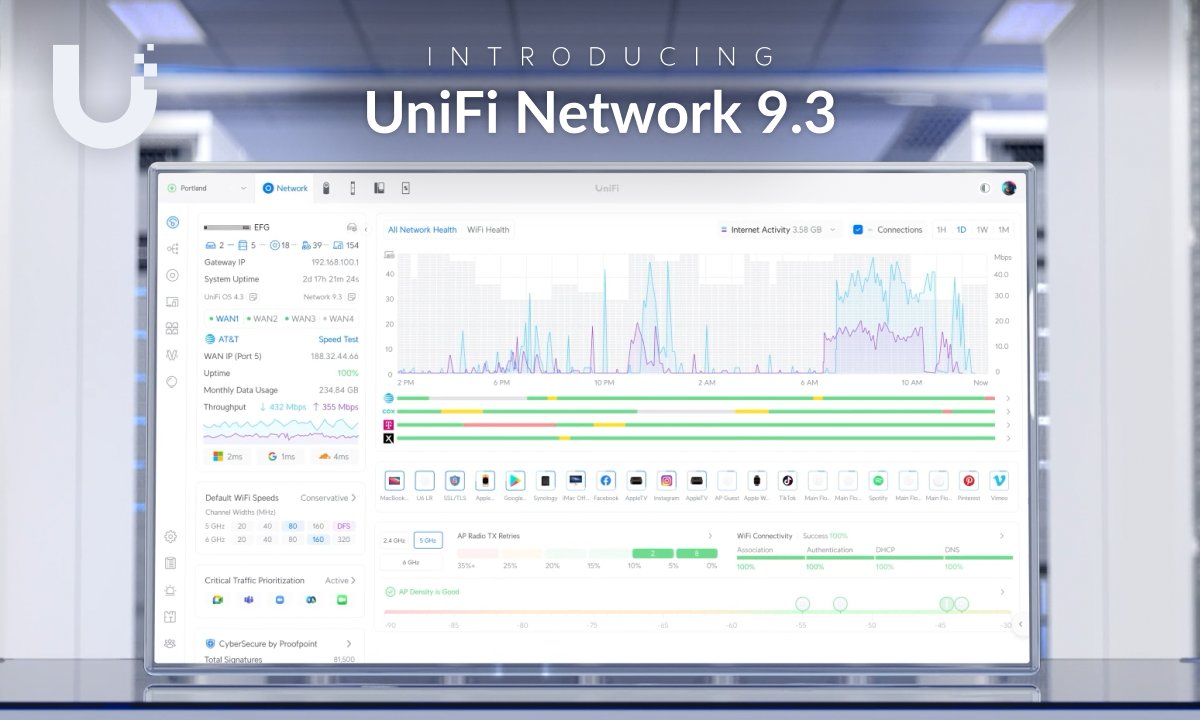Screen dimensions: 1200x720
Task: Select the WAN4 tab
Action: [x=339, y=319]
